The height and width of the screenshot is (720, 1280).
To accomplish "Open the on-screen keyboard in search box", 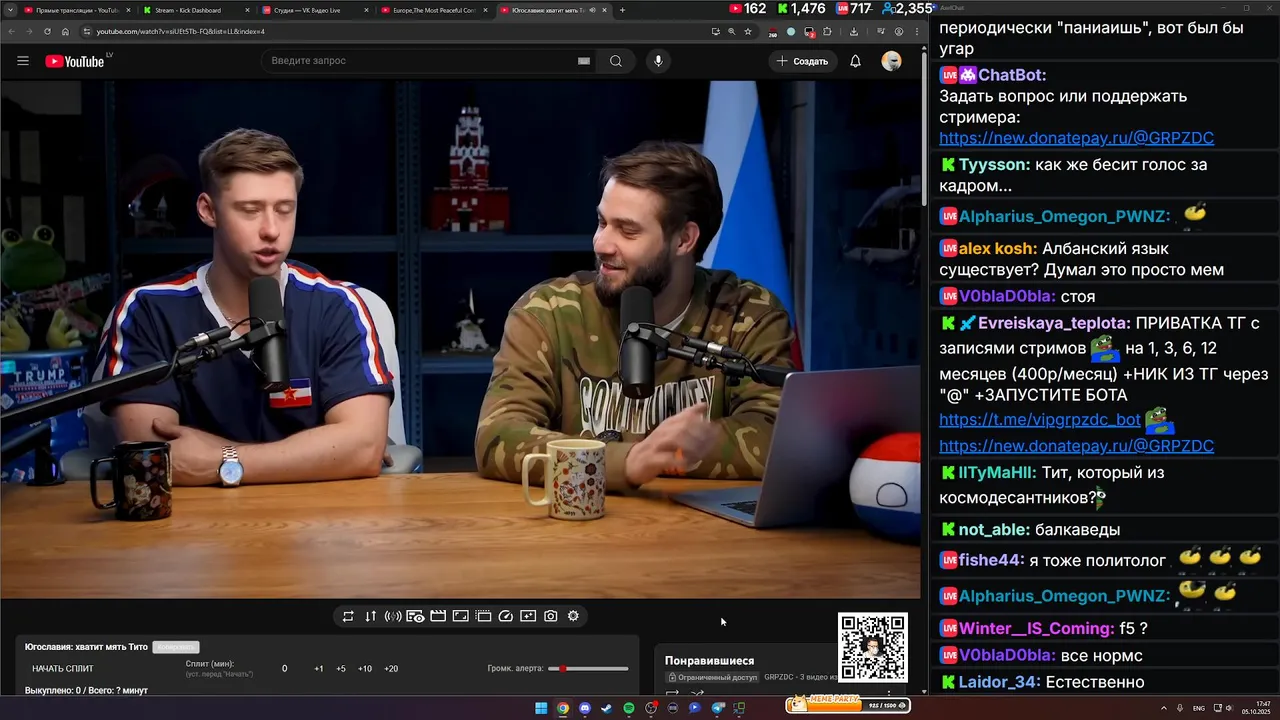I will [583, 61].
